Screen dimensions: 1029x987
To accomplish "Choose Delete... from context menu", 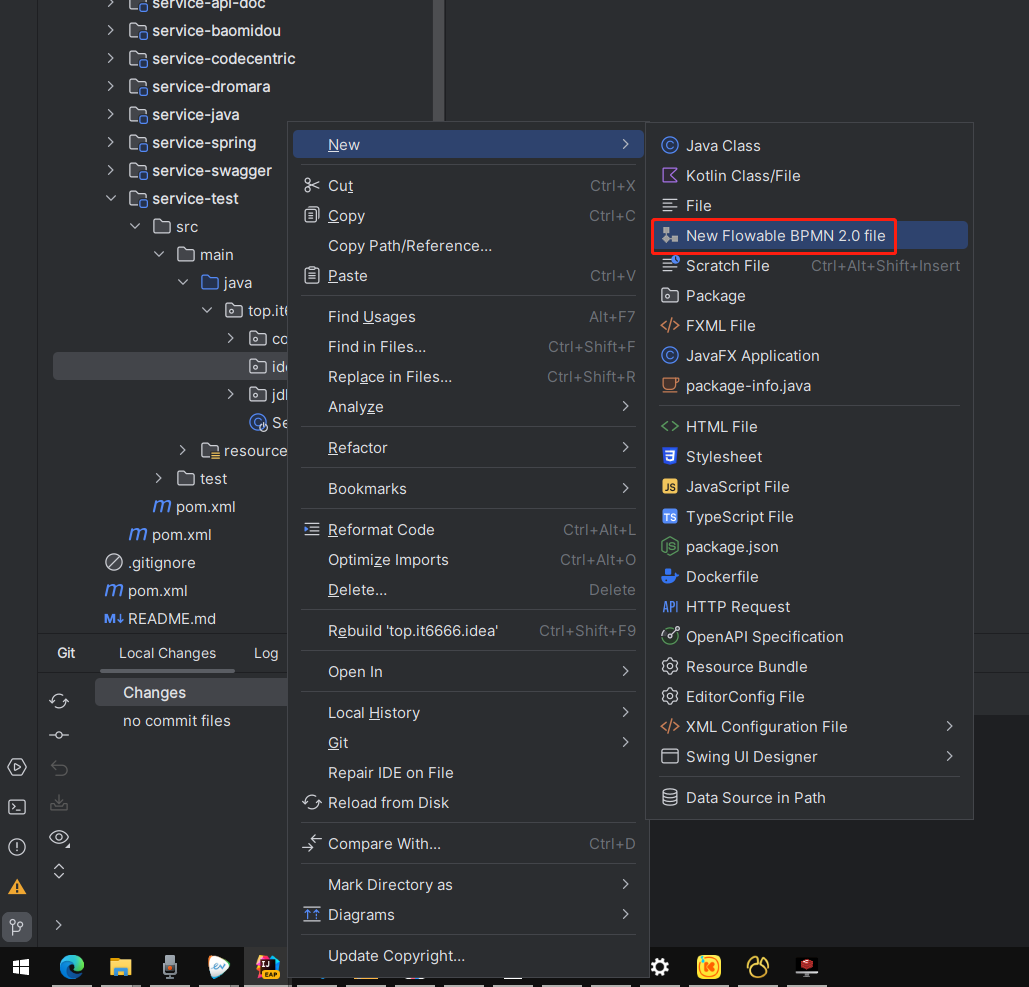I will click(x=468, y=590).
